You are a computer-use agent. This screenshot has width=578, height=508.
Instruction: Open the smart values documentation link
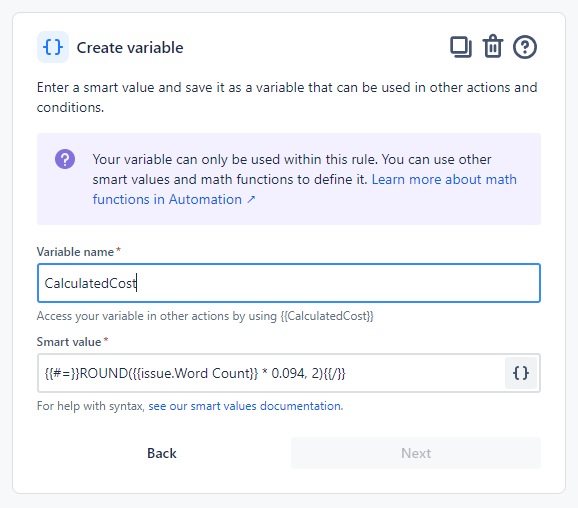point(246,406)
